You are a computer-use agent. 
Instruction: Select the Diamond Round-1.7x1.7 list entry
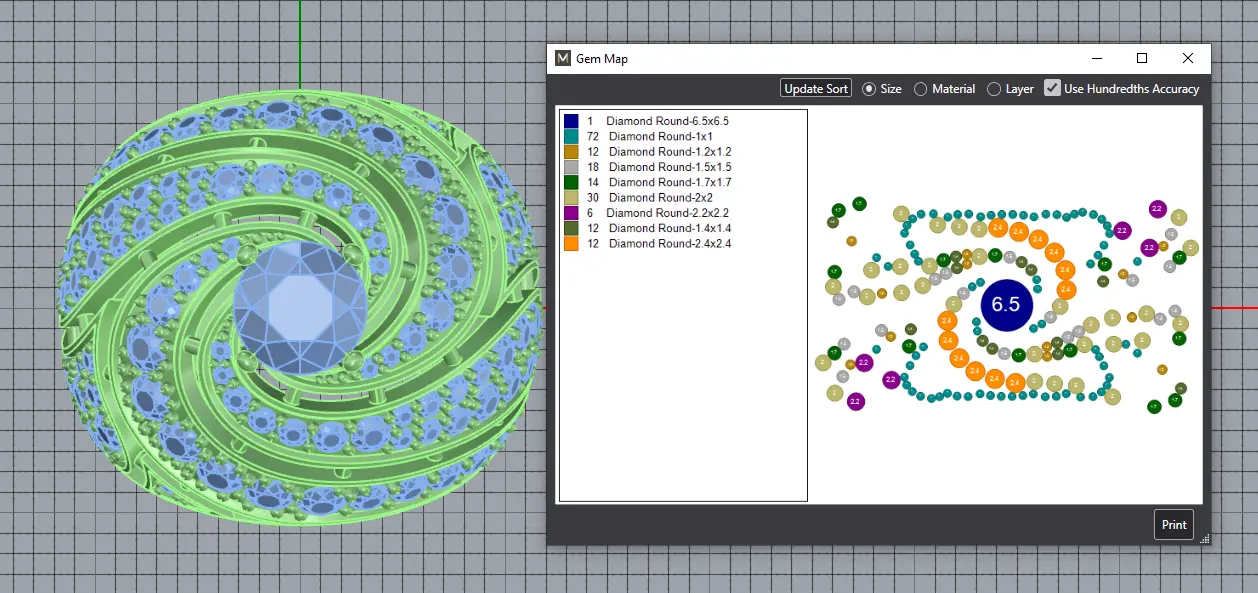[669, 182]
